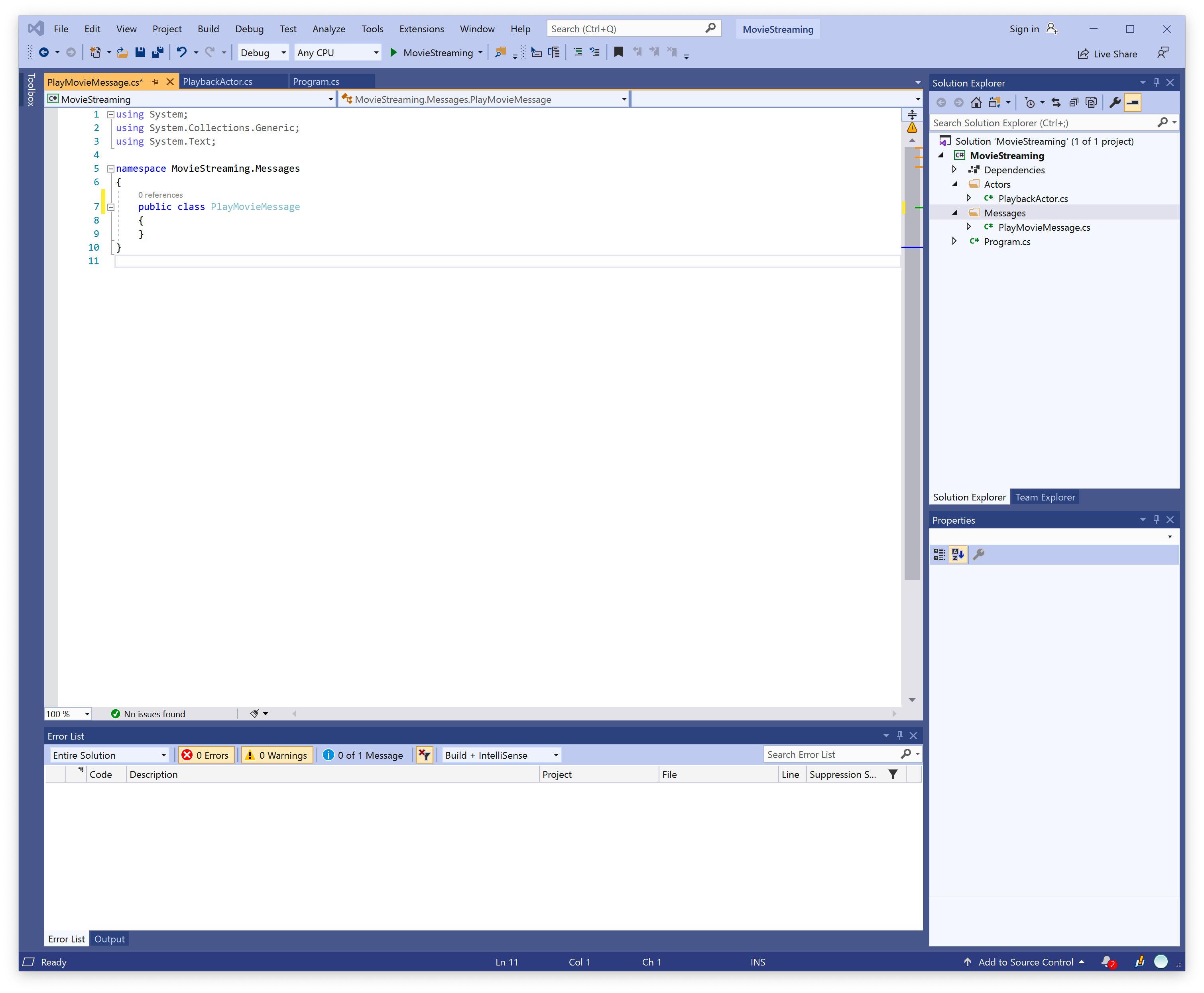Click the Alphabetical sort icon in the Properties panel
This screenshot has width=1204, height=993.
958,554
